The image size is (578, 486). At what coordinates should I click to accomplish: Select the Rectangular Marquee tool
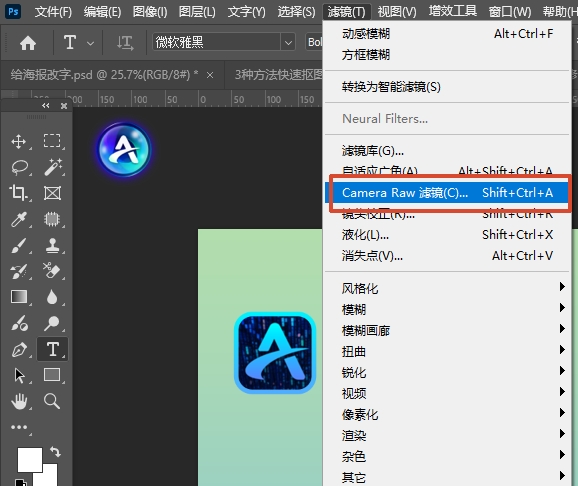click(52, 141)
